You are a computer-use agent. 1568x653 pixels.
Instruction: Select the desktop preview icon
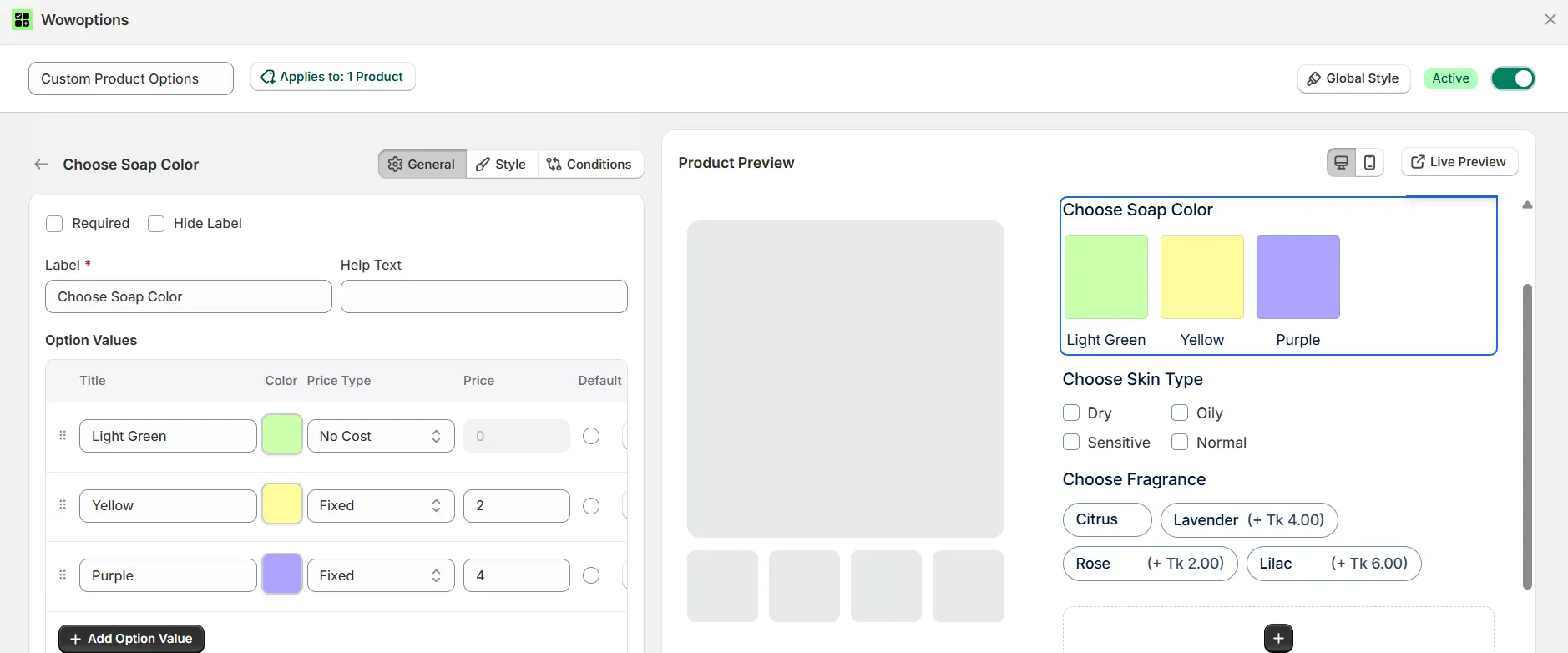[x=1340, y=162]
